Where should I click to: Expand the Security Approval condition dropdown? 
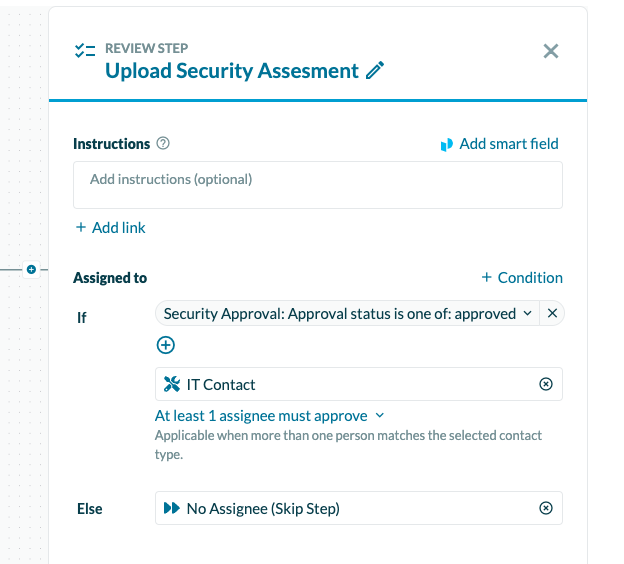point(527,314)
